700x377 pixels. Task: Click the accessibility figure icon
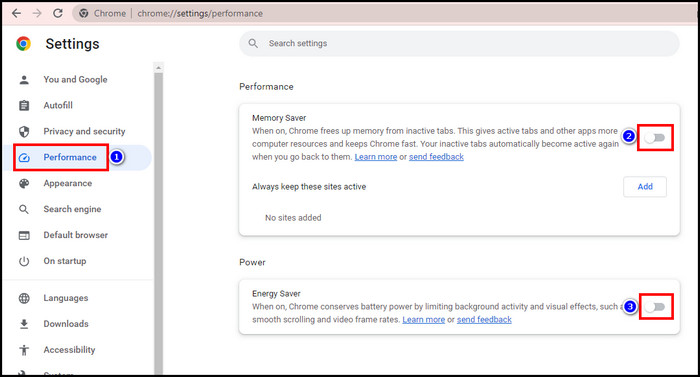point(24,350)
